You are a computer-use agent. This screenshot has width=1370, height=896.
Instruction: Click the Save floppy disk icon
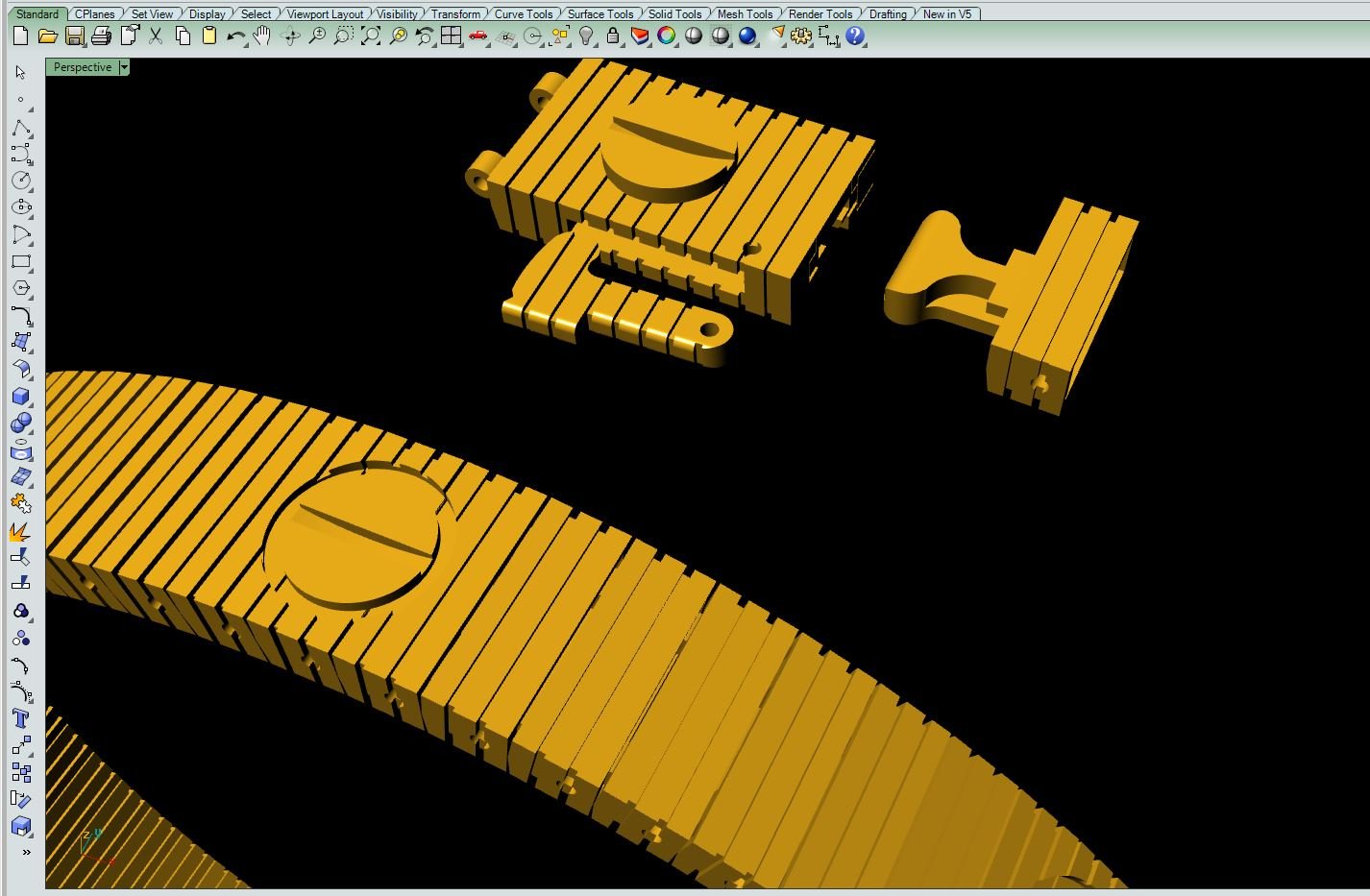74,36
